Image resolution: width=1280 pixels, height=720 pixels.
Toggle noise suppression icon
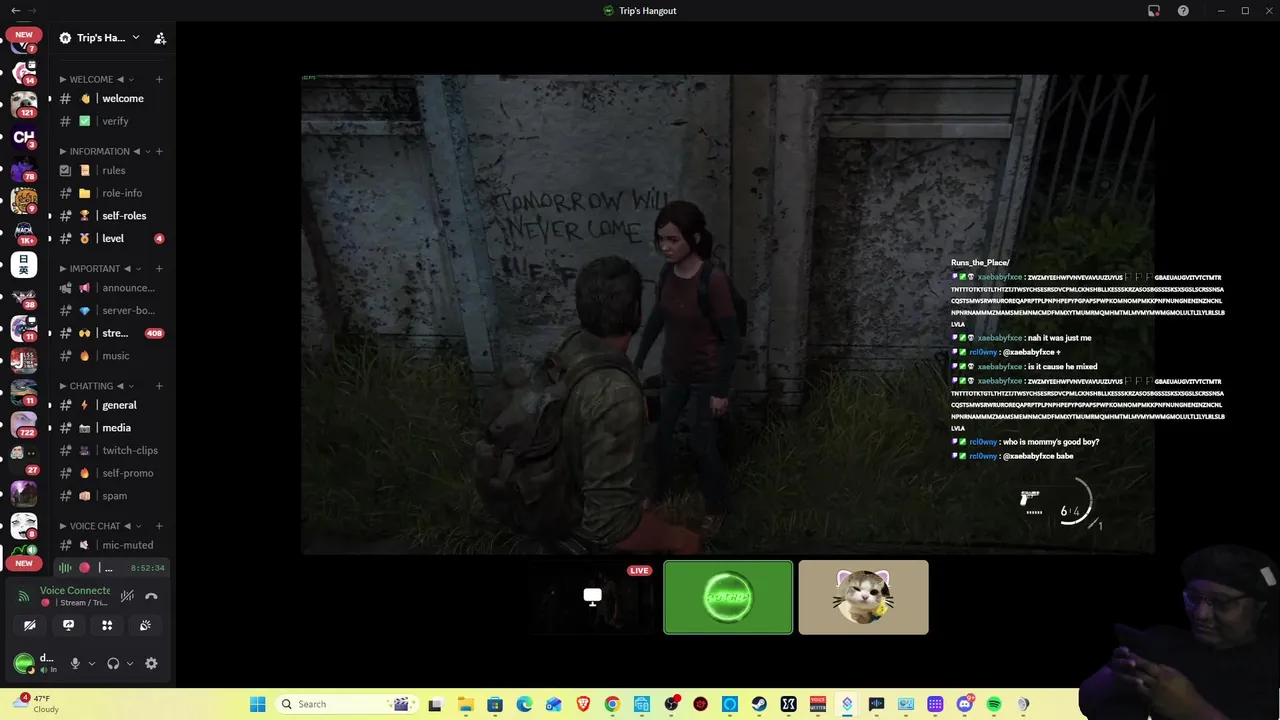click(127, 596)
